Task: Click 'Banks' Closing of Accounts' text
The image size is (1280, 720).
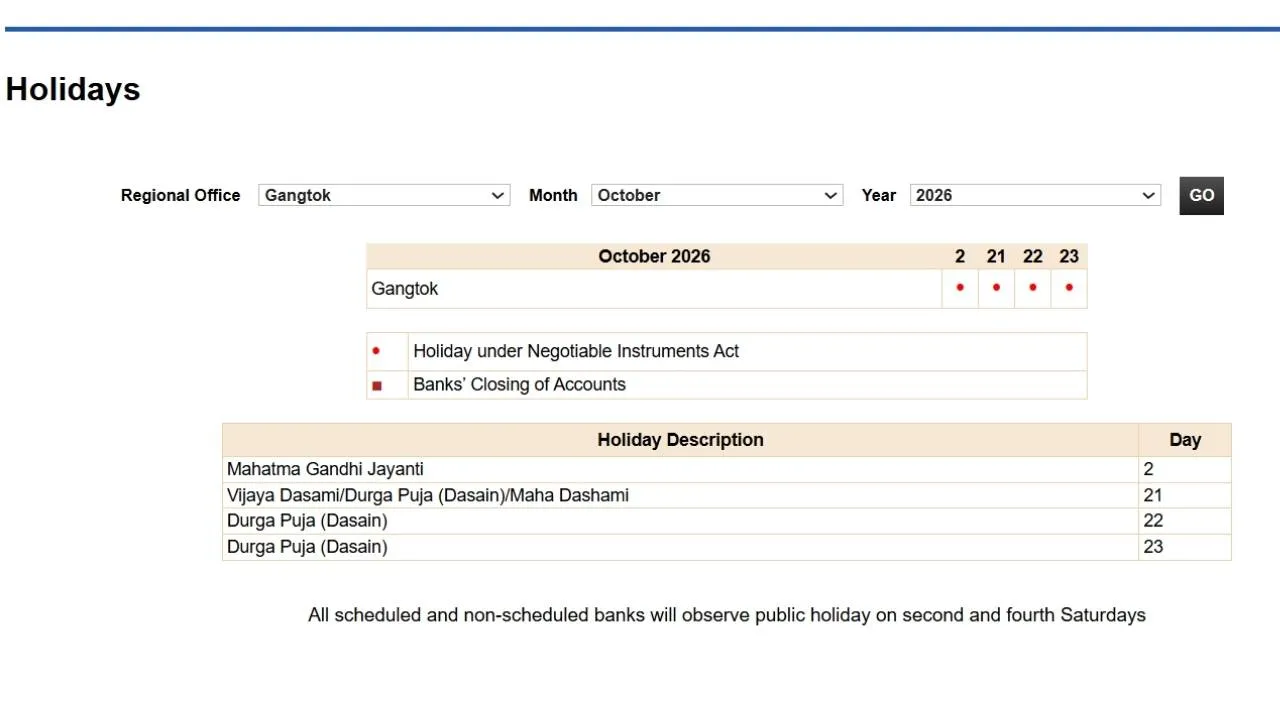Action: pos(519,385)
